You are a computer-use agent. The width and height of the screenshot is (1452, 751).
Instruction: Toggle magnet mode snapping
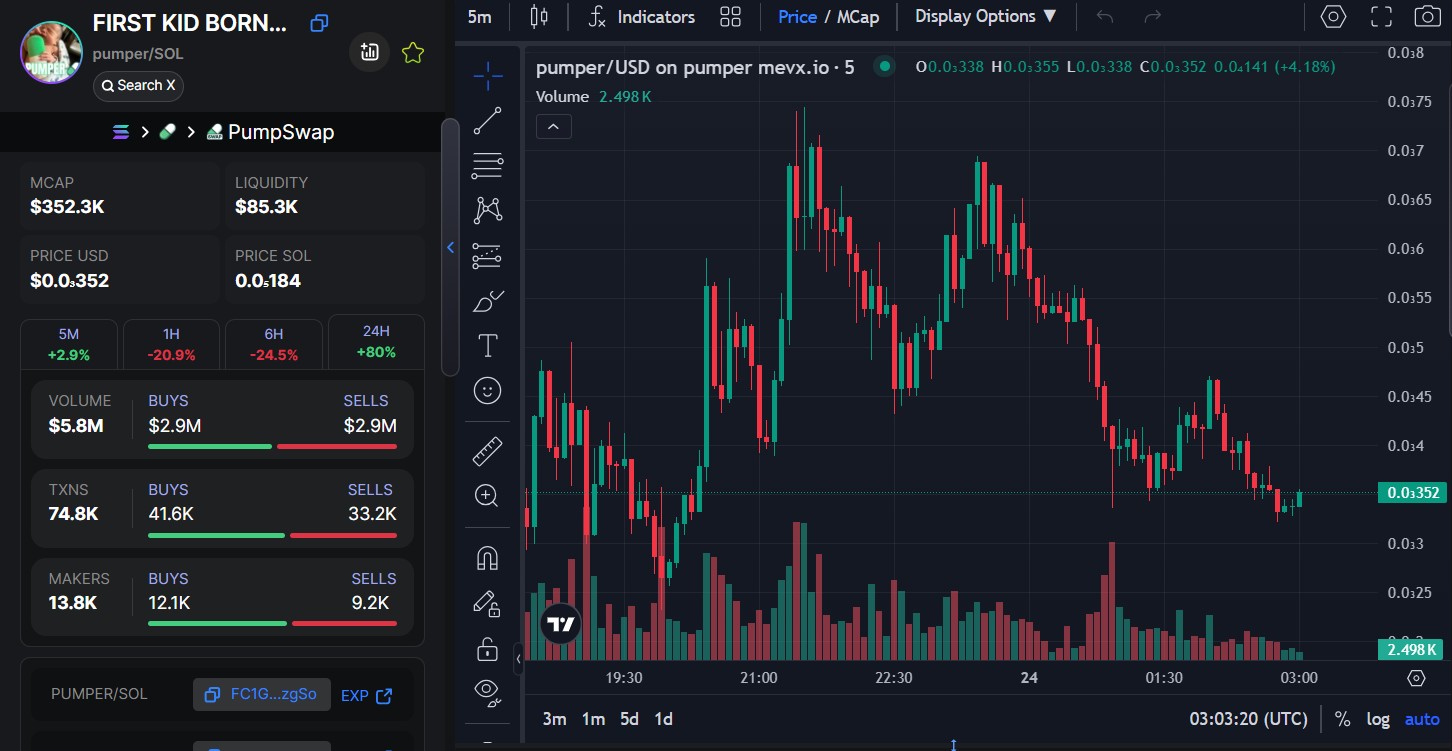[488, 558]
